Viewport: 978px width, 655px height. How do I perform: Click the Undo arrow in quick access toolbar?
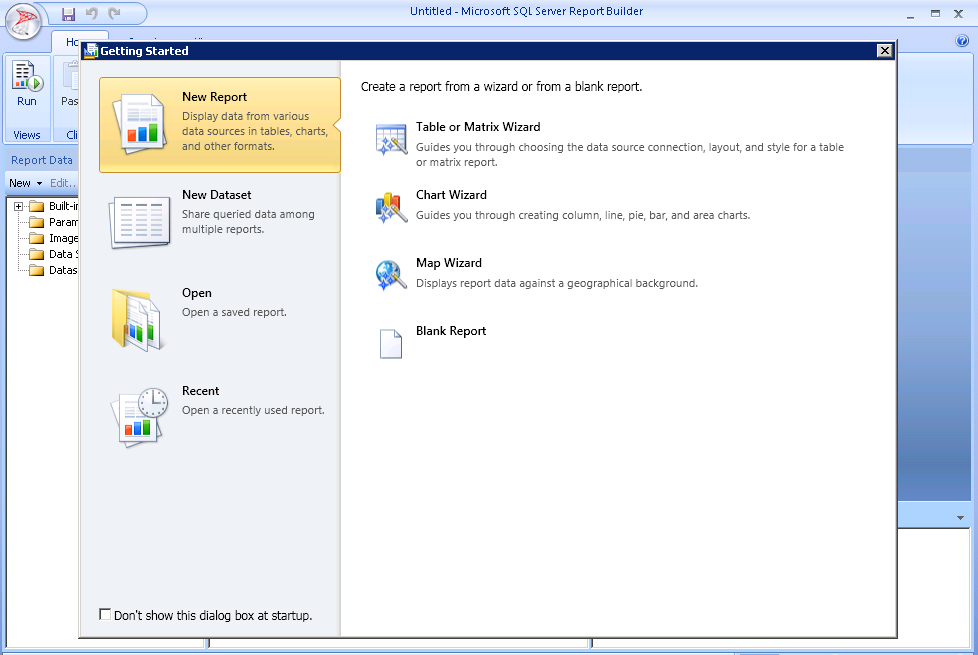[x=92, y=13]
